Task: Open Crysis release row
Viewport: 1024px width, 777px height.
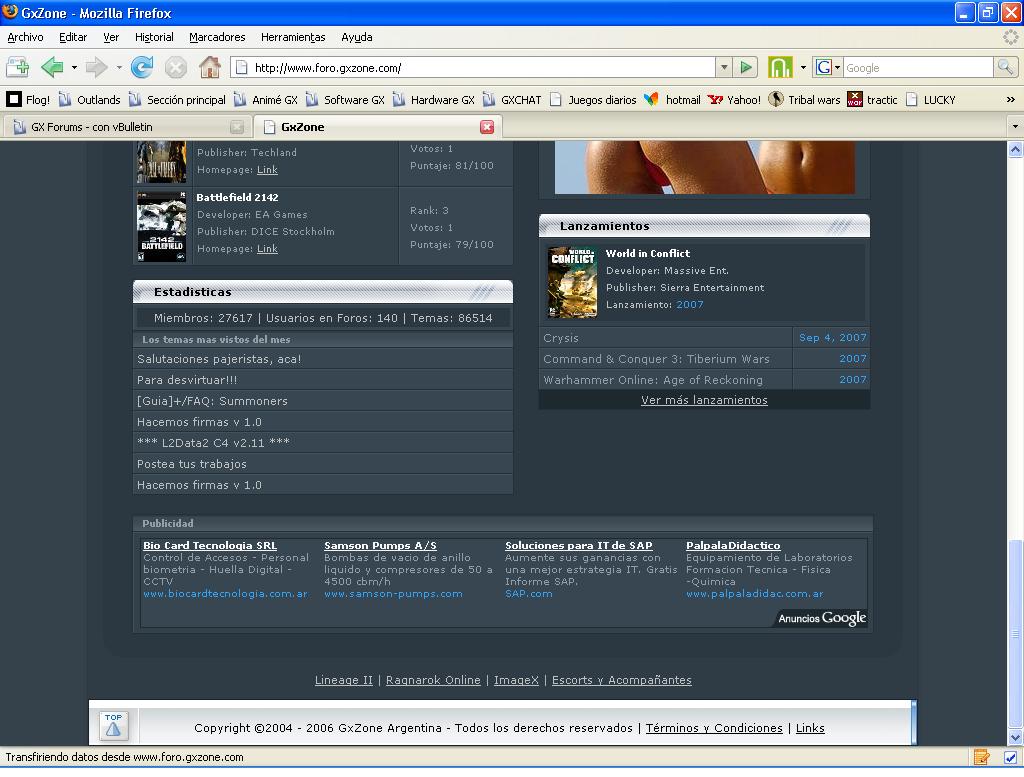Action: (x=704, y=338)
